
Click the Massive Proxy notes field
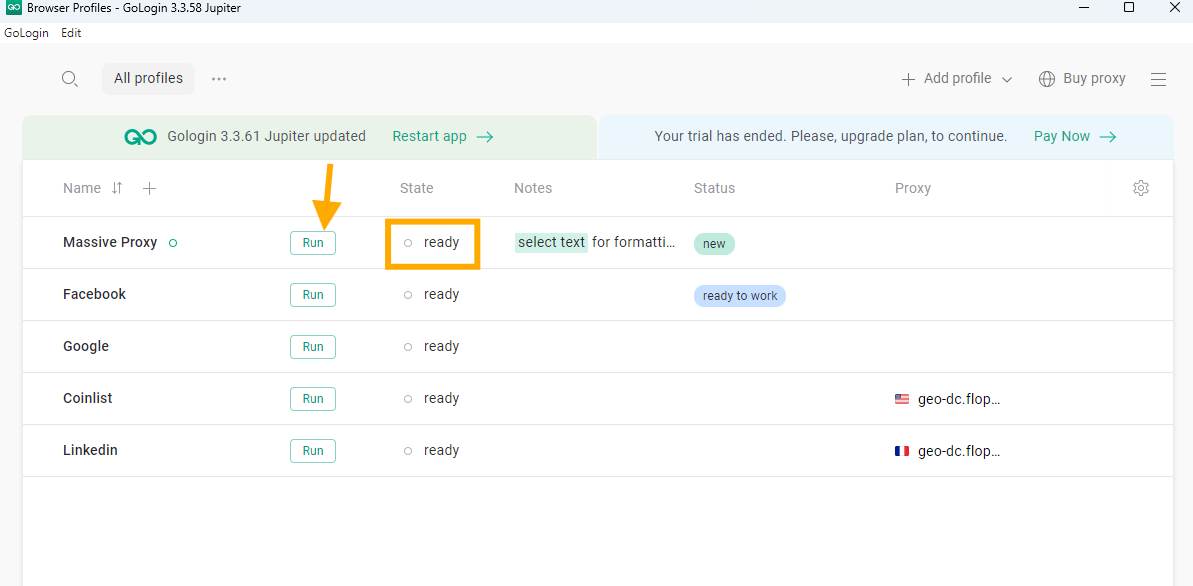[x=595, y=243]
